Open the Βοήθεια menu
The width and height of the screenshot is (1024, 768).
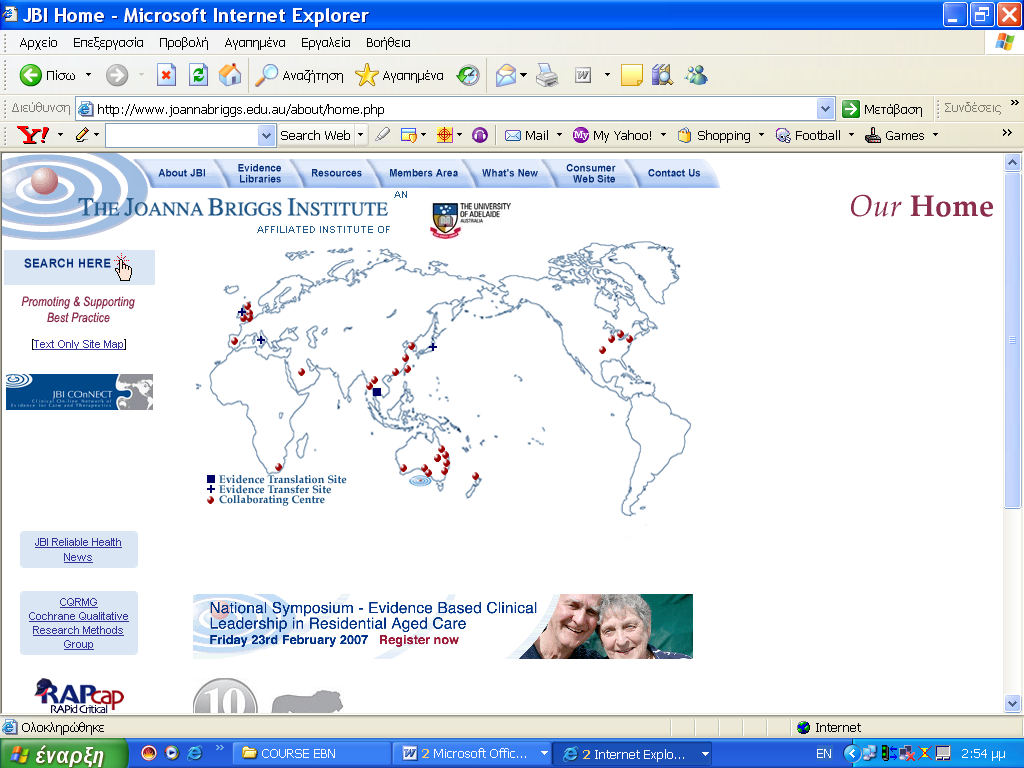coord(388,43)
